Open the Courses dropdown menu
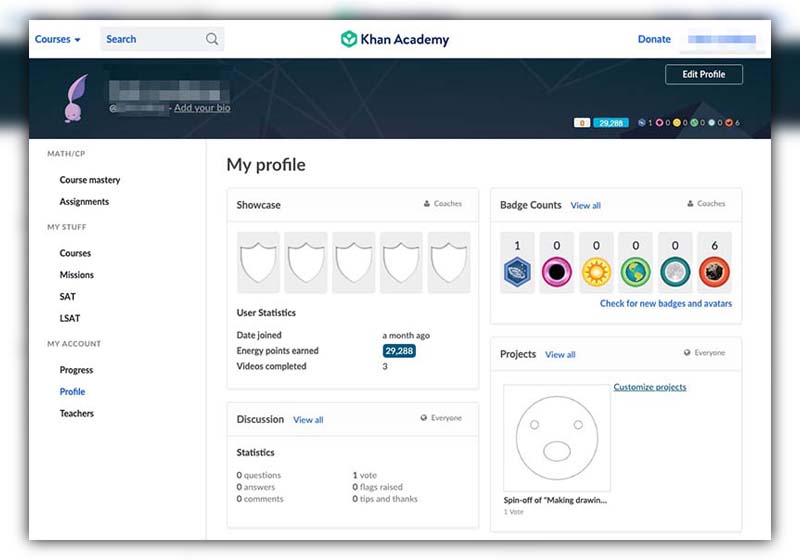The image size is (800, 560). (x=58, y=39)
